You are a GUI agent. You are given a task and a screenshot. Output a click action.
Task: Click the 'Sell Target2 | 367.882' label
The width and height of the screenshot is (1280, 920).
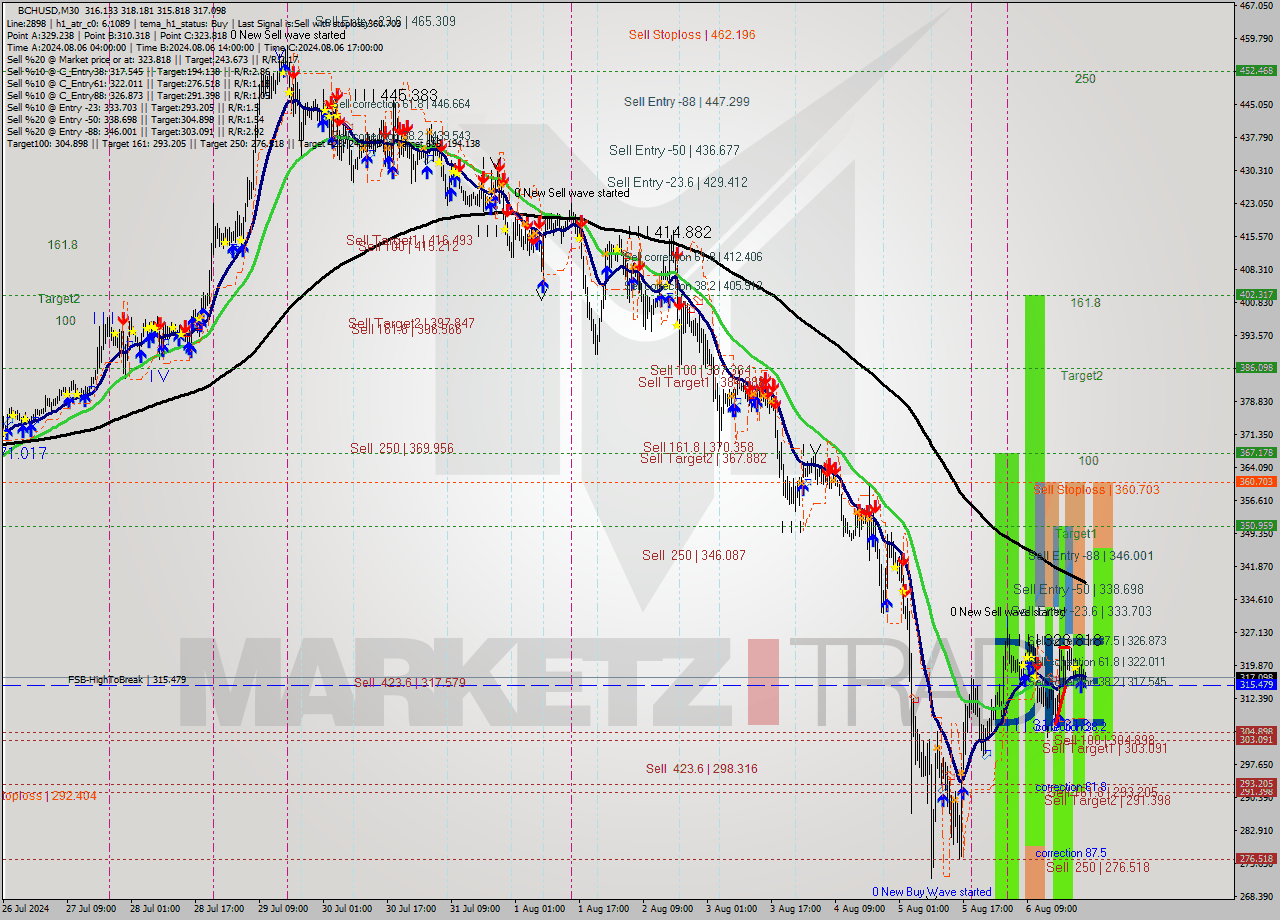click(703, 459)
